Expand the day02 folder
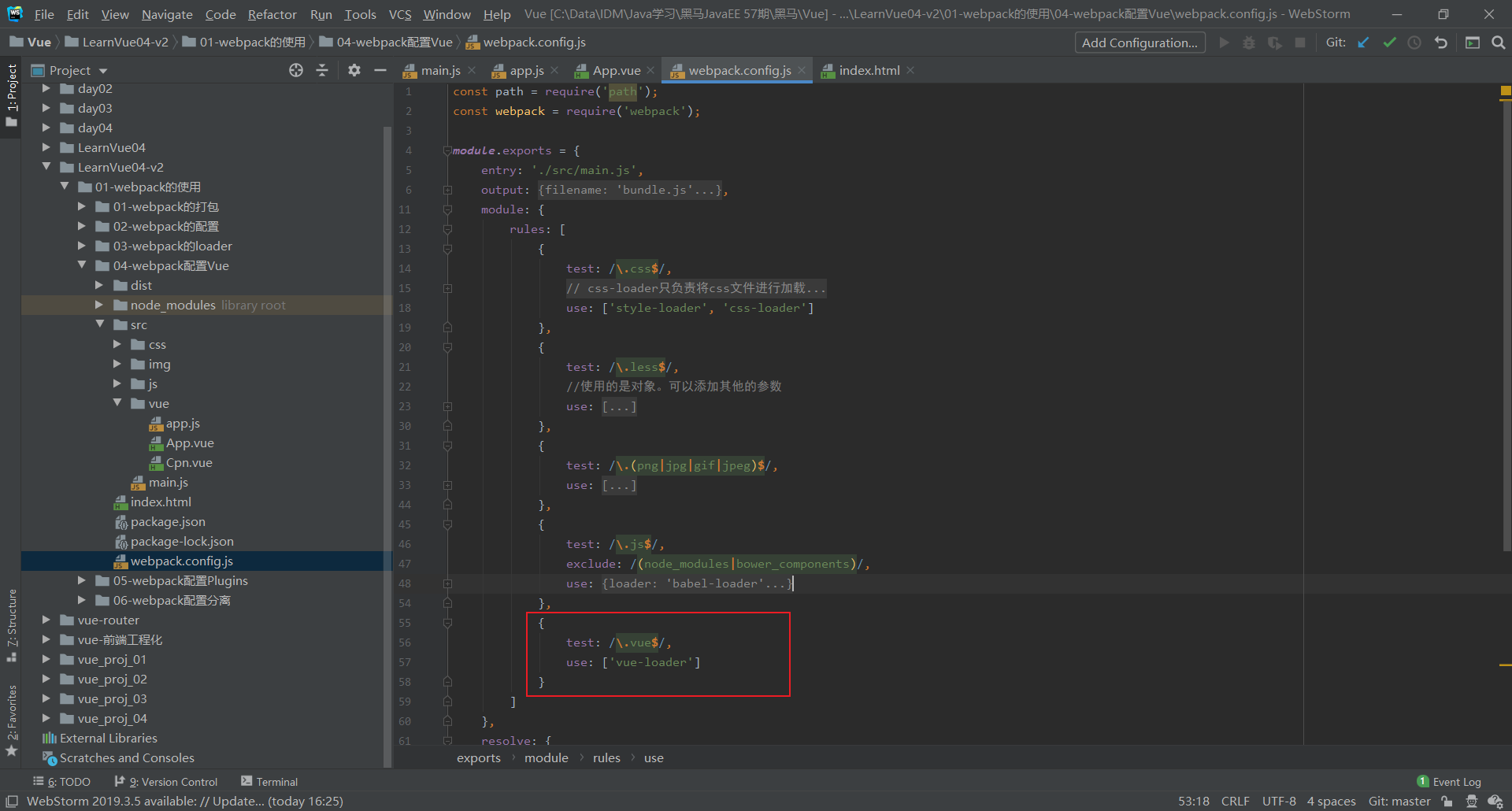Image resolution: width=1512 pixels, height=811 pixels. coord(46,88)
